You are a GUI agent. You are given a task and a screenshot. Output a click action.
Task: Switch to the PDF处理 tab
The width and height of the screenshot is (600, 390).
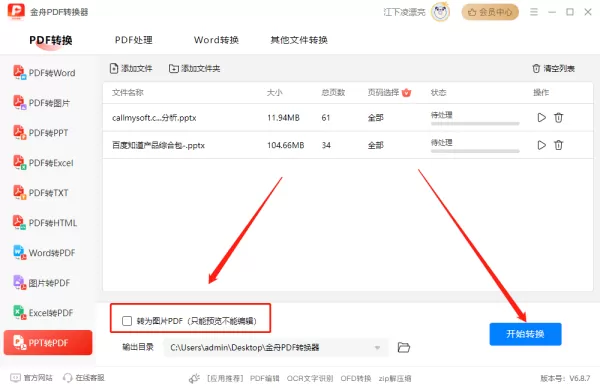tap(134, 40)
